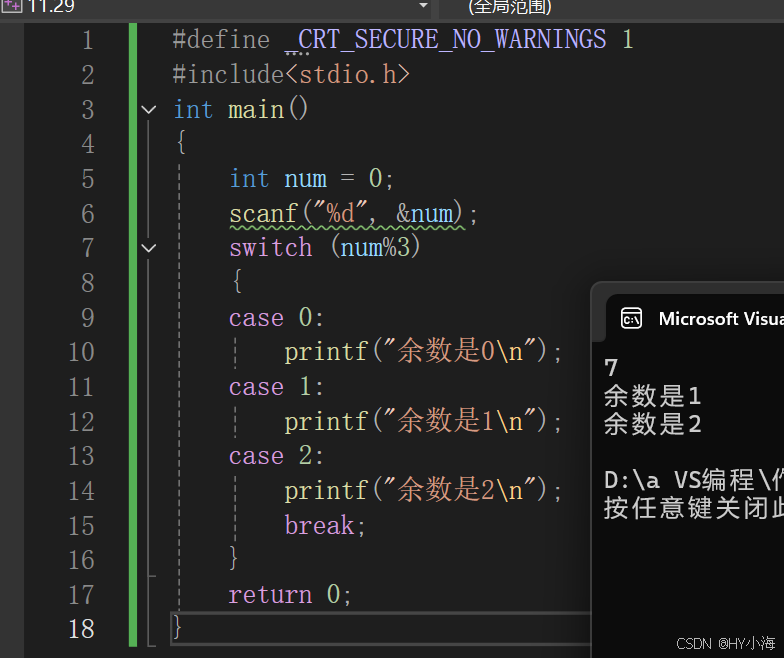Click the &num argument in scanf
The image size is (784, 658).
click(426, 214)
